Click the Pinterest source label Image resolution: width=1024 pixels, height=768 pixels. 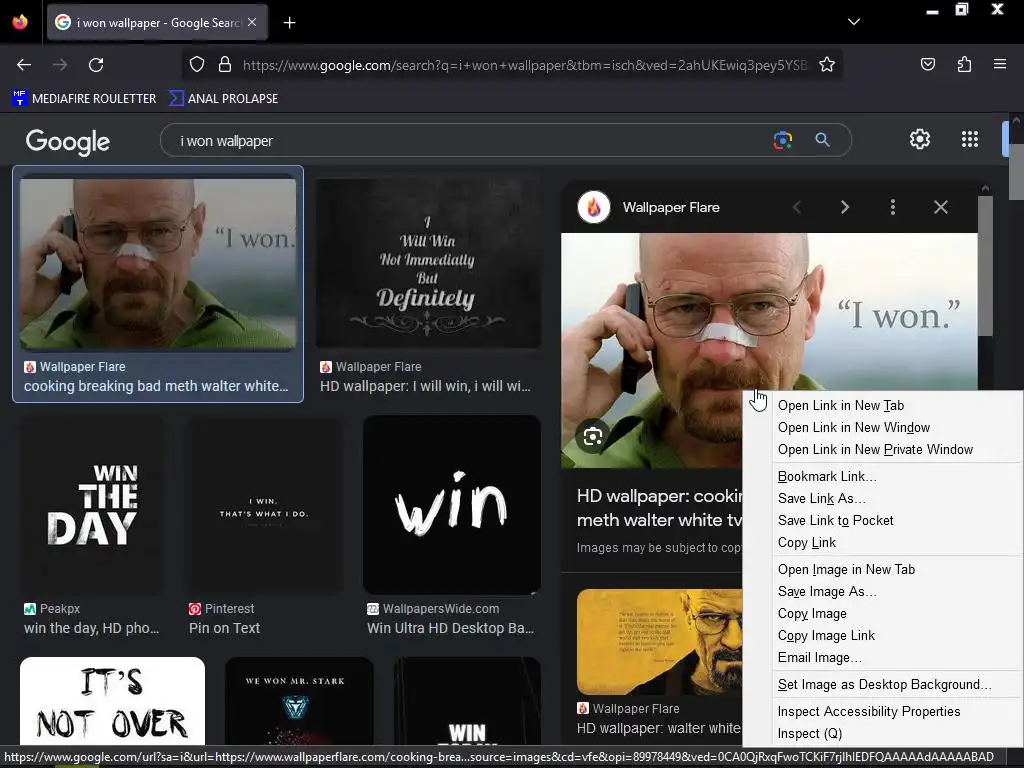tap(221, 609)
